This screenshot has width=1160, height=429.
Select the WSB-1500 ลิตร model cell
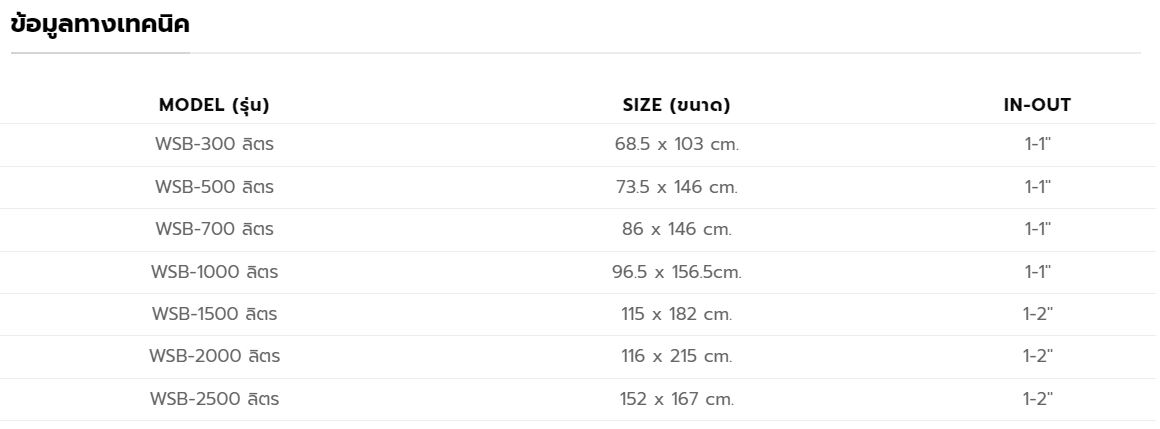(214, 314)
